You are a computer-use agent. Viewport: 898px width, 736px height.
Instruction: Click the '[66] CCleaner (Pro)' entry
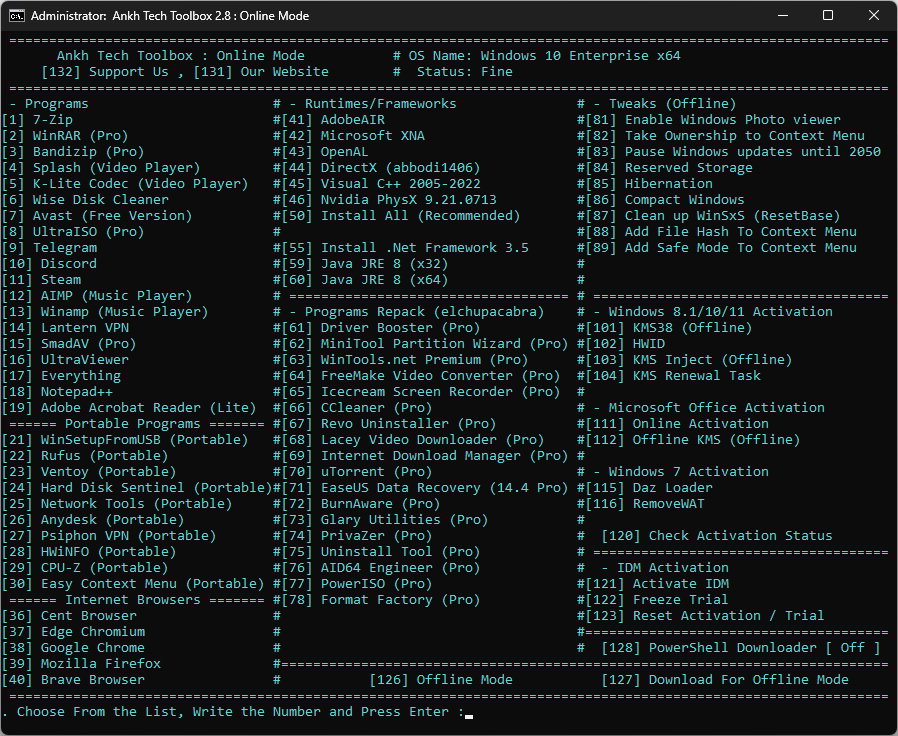click(x=357, y=408)
